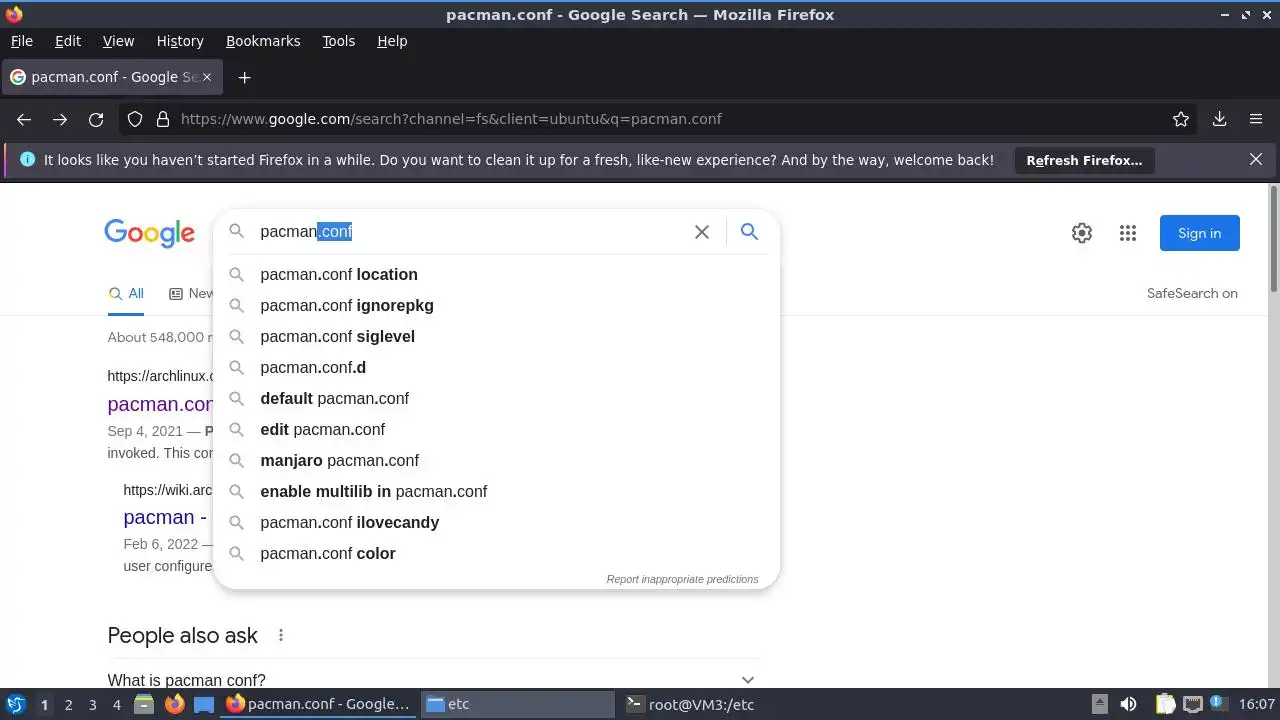The height and width of the screenshot is (720, 1280).
Task: Switch to workspace 4
Action: (x=116, y=704)
